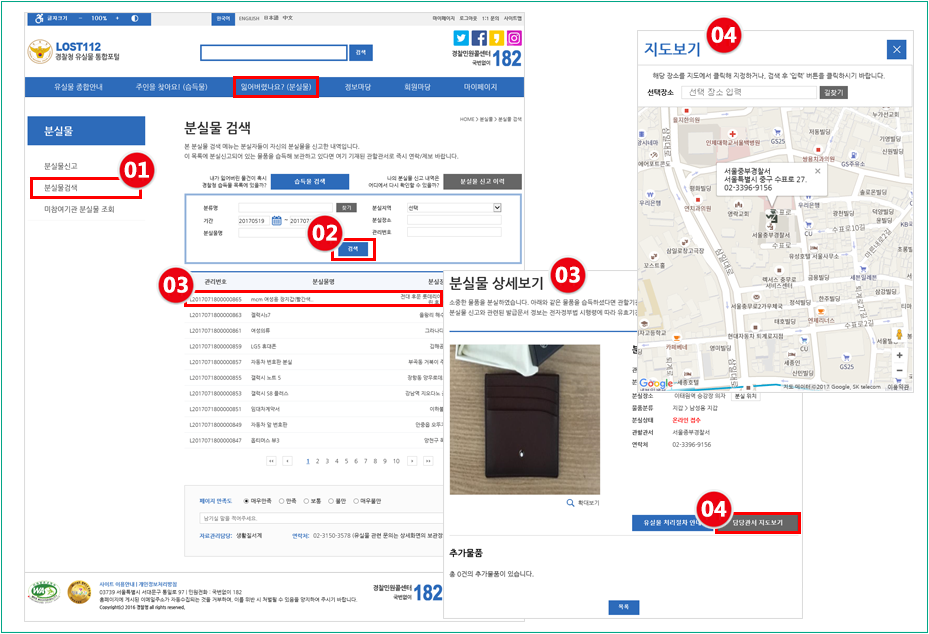The image size is (929, 634).
Task: Click the 찾기 button next to 분류명
Action: [x=347, y=208]
